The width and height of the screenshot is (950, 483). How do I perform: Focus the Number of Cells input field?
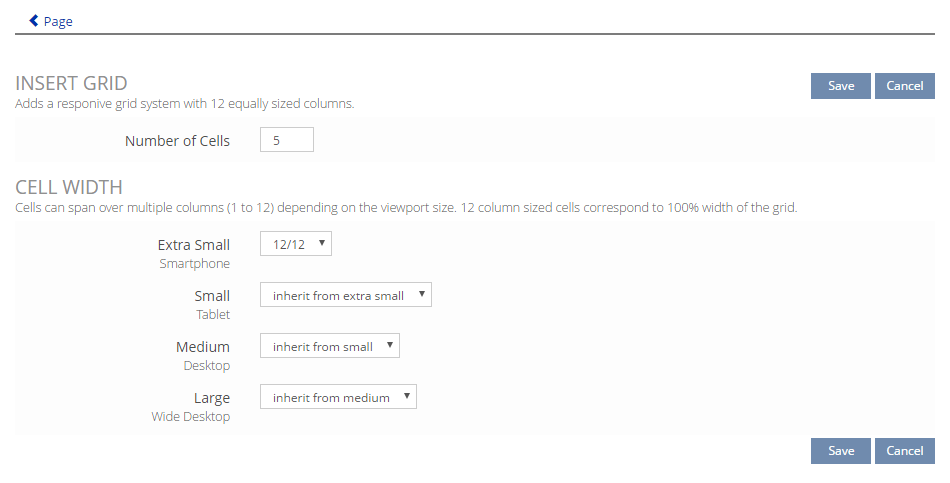click(x=286, y=141)
